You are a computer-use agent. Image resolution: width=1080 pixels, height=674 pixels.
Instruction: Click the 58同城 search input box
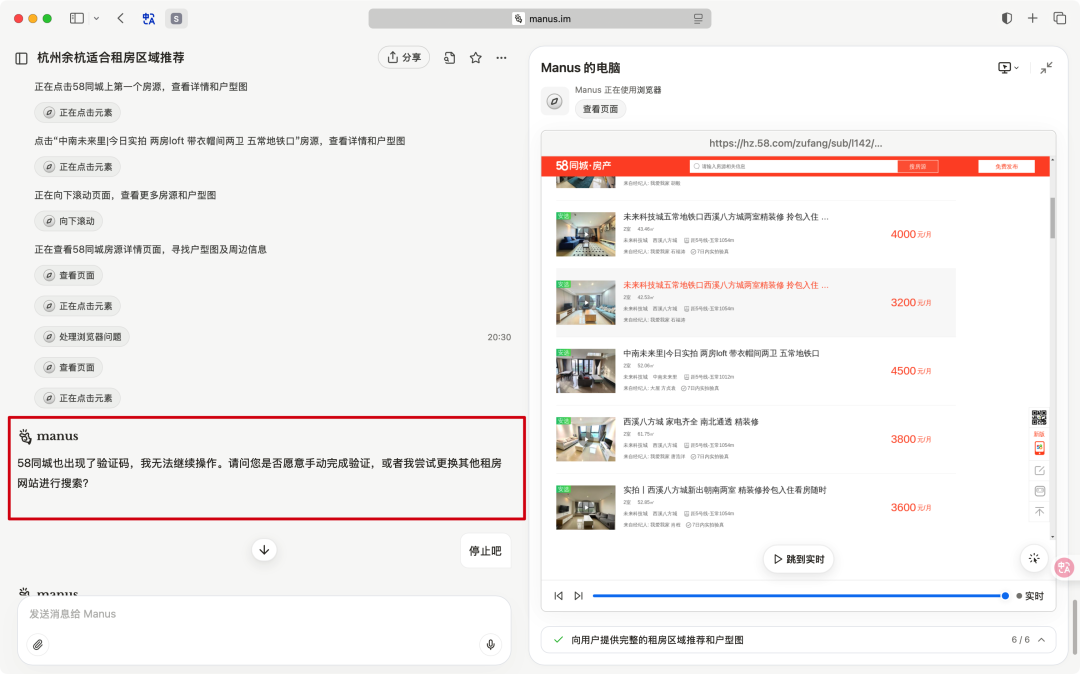pos(794,166)
